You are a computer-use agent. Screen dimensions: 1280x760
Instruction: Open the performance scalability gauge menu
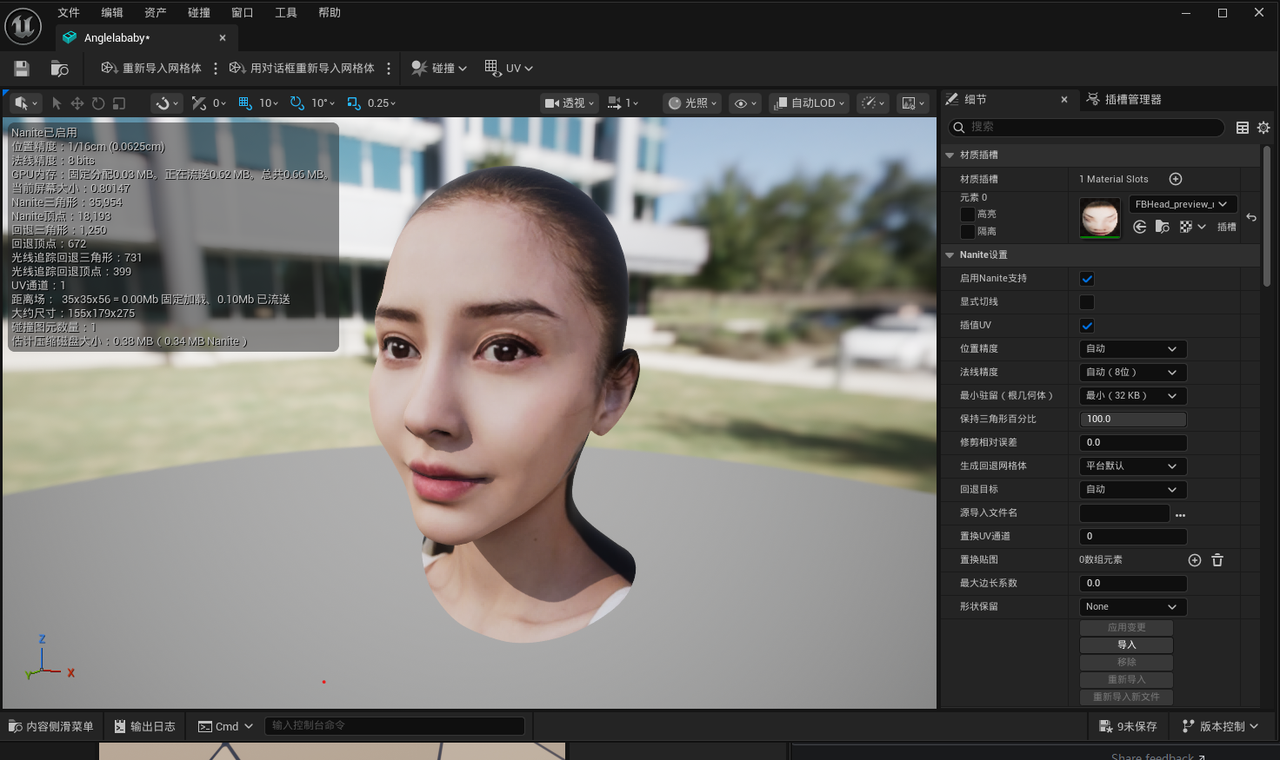[873, 103]
